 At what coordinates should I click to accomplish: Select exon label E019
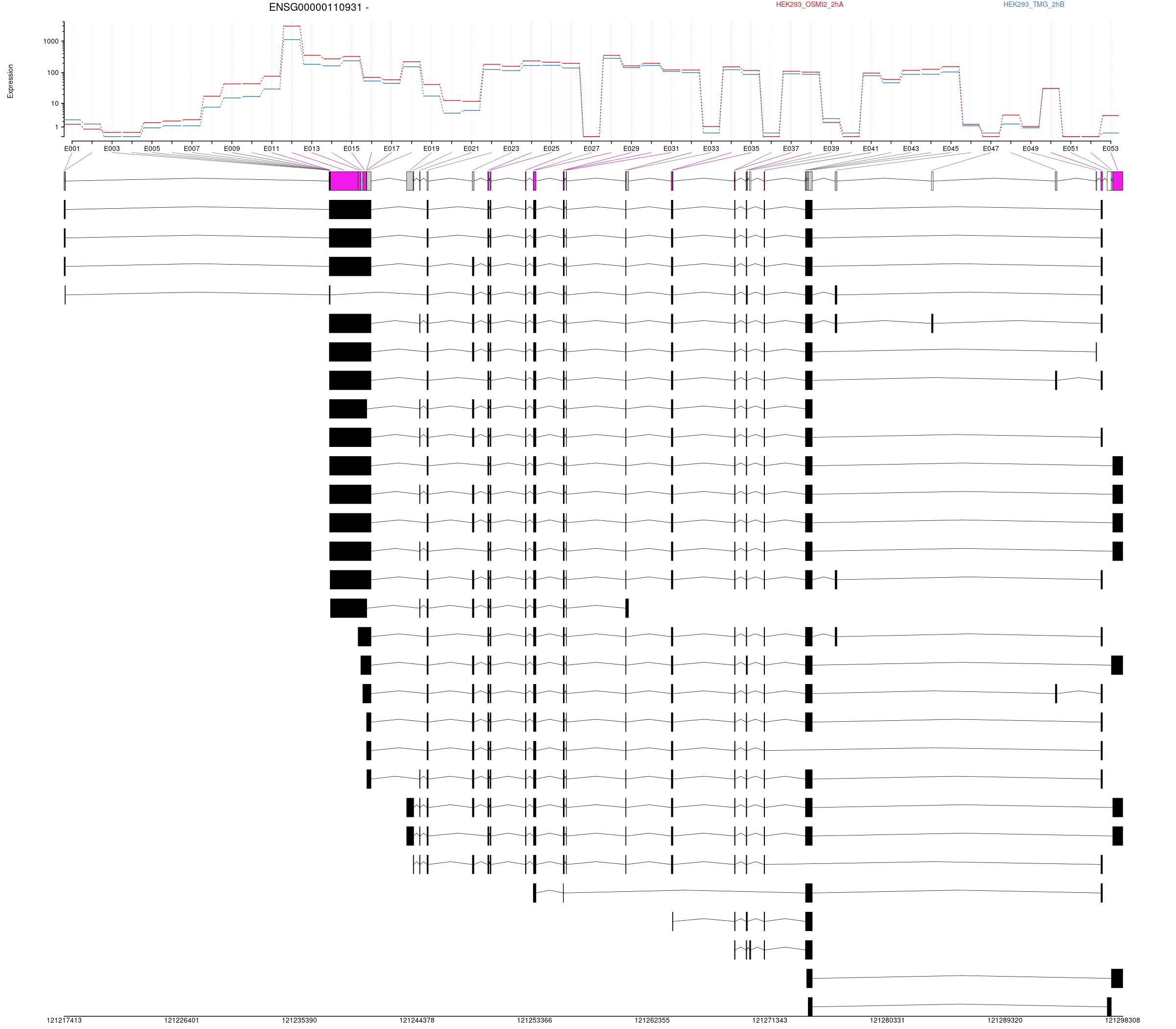pyautogui.click(x=431, y=149)
